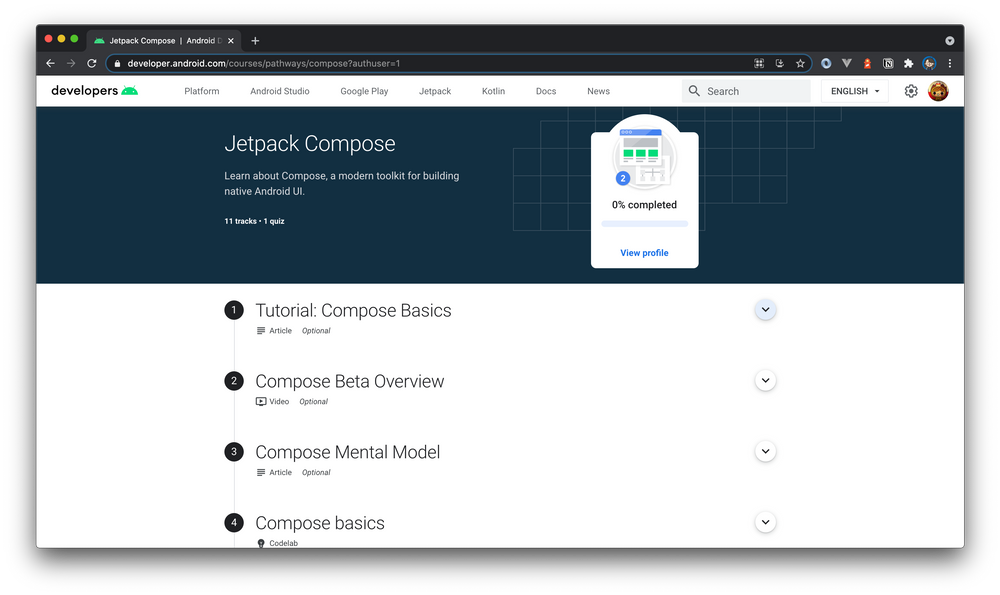
Task: Open the Docs page
Action: click(546, 91)
